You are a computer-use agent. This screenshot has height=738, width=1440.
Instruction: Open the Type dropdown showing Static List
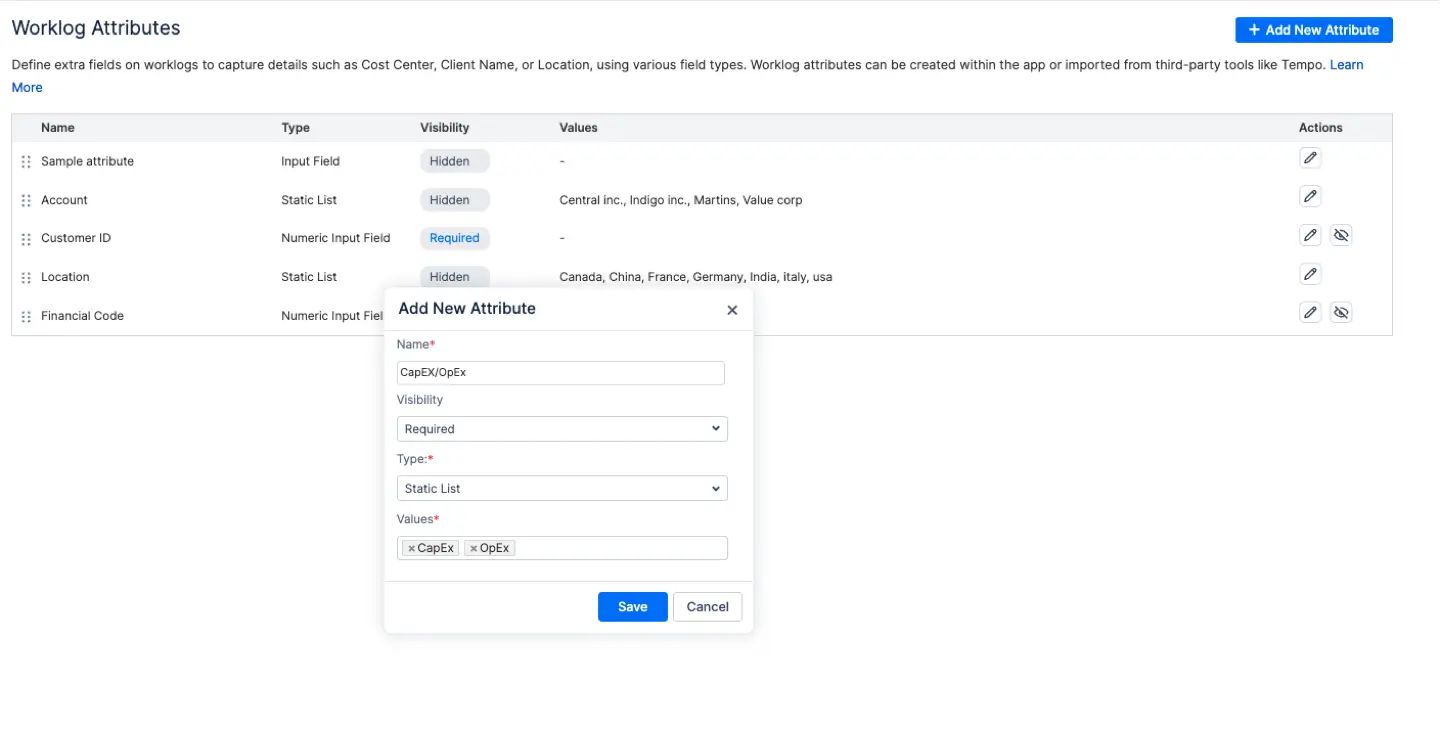tap(561, 488)
